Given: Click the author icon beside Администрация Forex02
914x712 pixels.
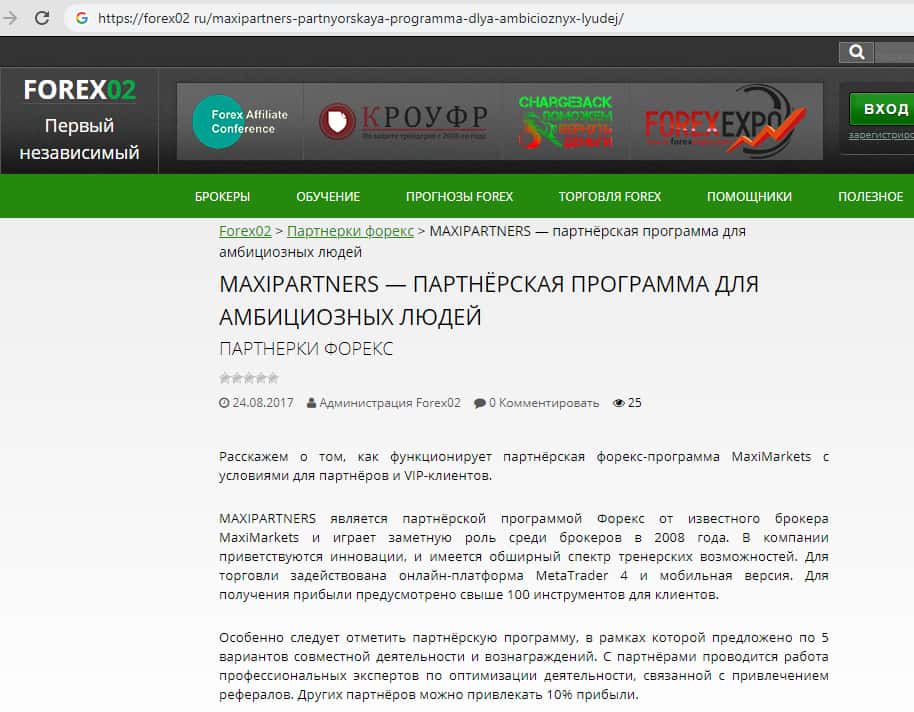Looking at the screenshot, I should pos(311,402).
